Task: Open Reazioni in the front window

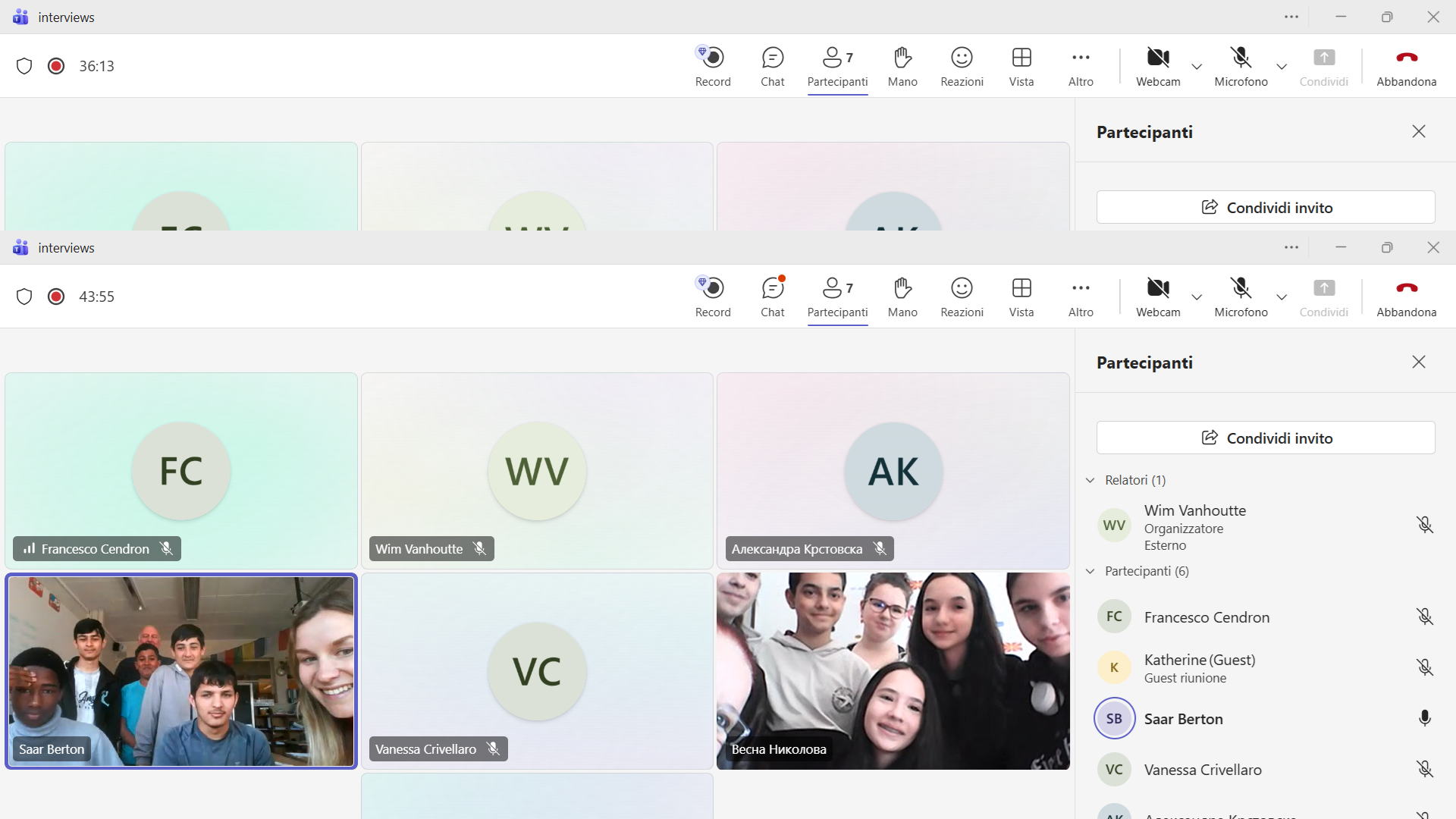Action: pyautogui.click(x=962, y=297)
